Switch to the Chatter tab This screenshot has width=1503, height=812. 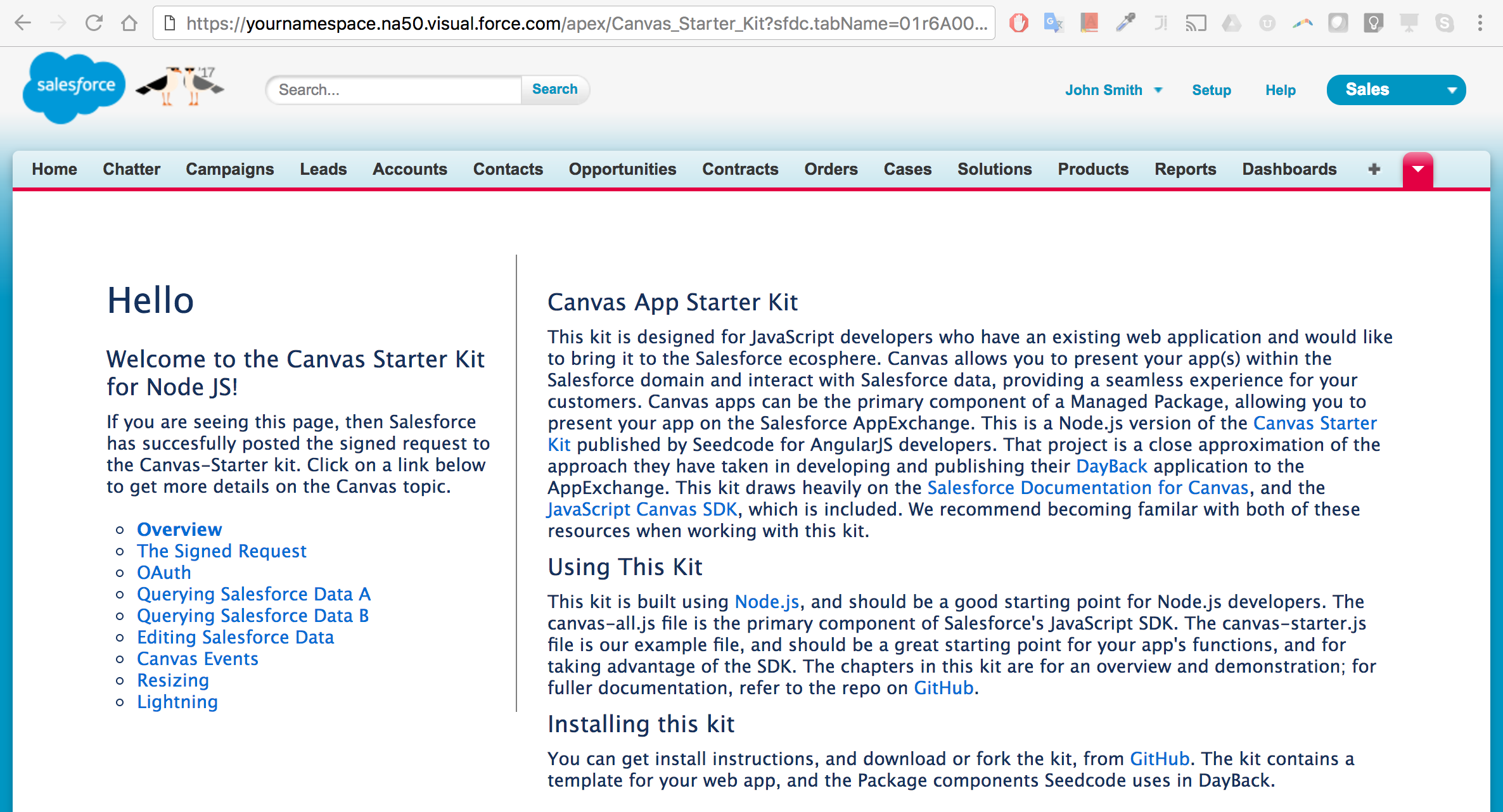132,169
